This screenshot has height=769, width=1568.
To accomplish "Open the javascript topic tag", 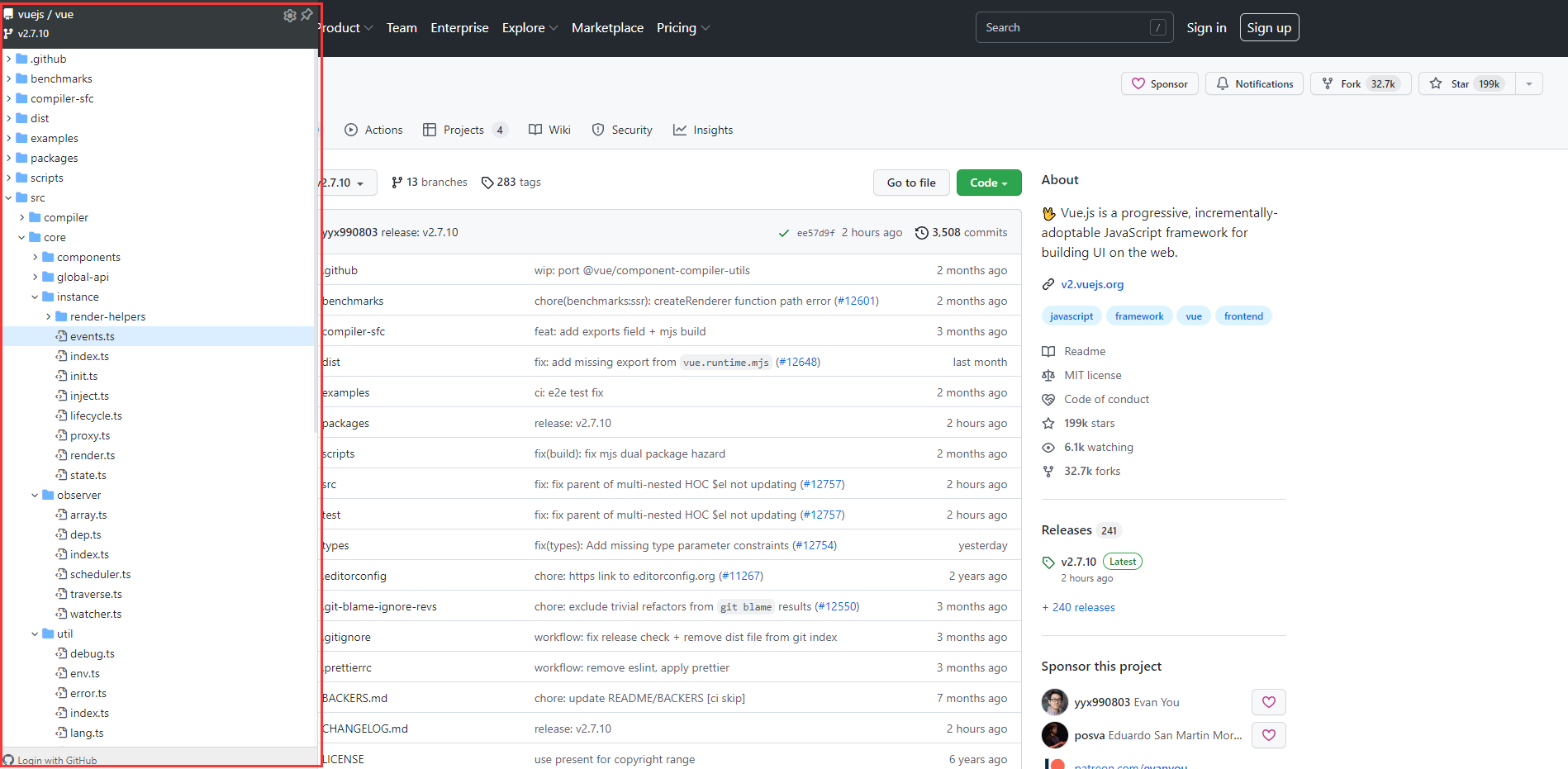I will point(1071,316).
